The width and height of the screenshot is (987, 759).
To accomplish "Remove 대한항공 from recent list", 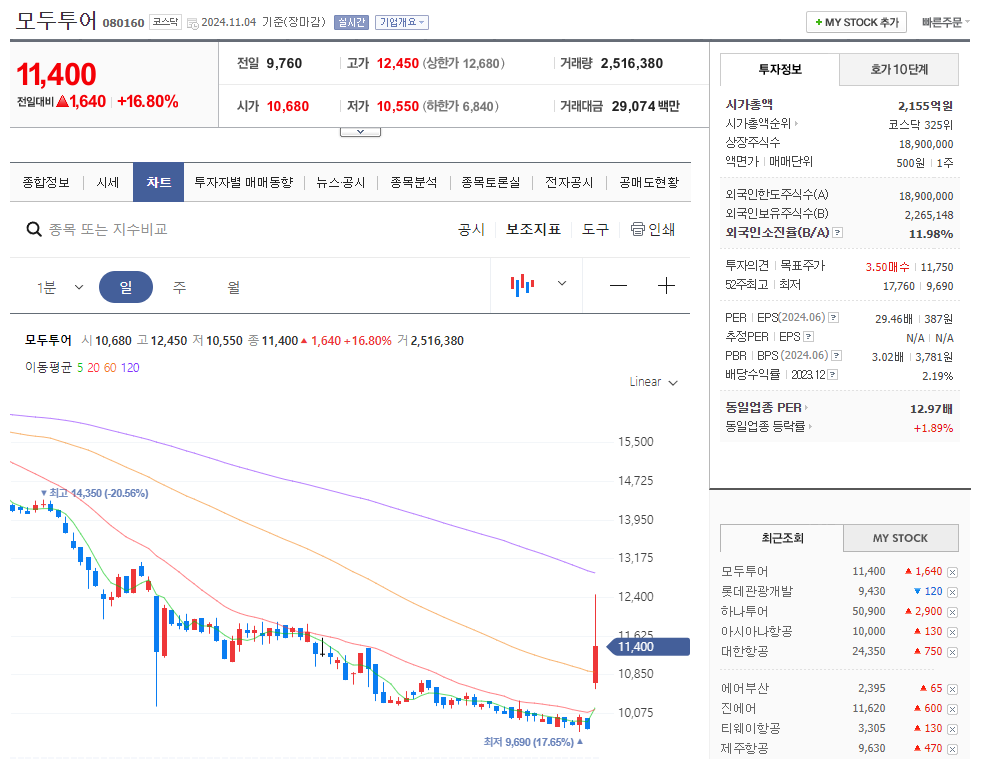I will click(952, 652).
